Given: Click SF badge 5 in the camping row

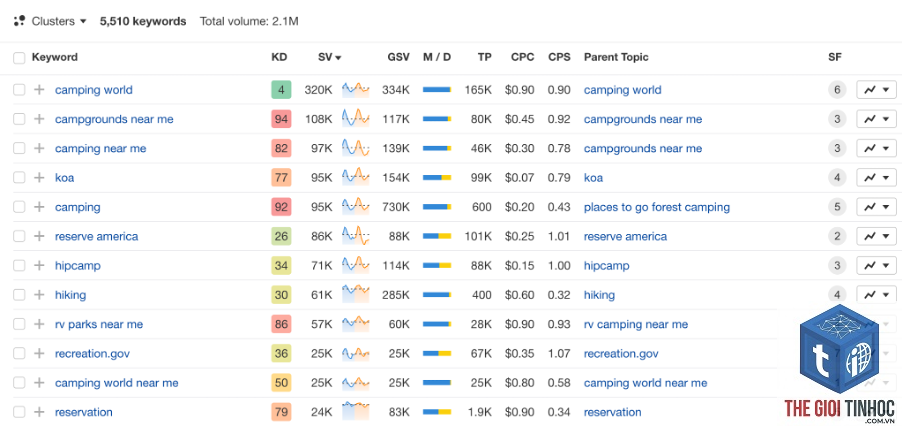Looking at the screenshot, I should click(x=837, y=207).
